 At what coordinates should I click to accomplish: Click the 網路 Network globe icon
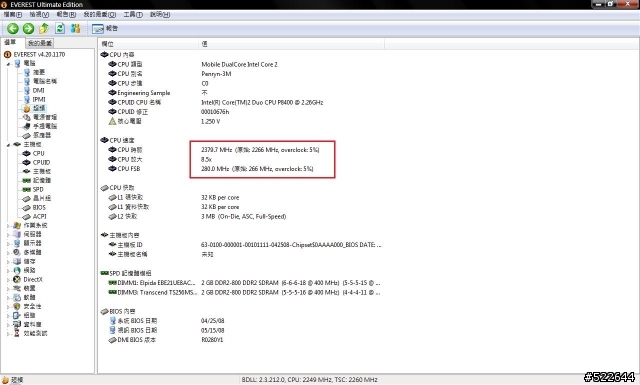(17, 270)
